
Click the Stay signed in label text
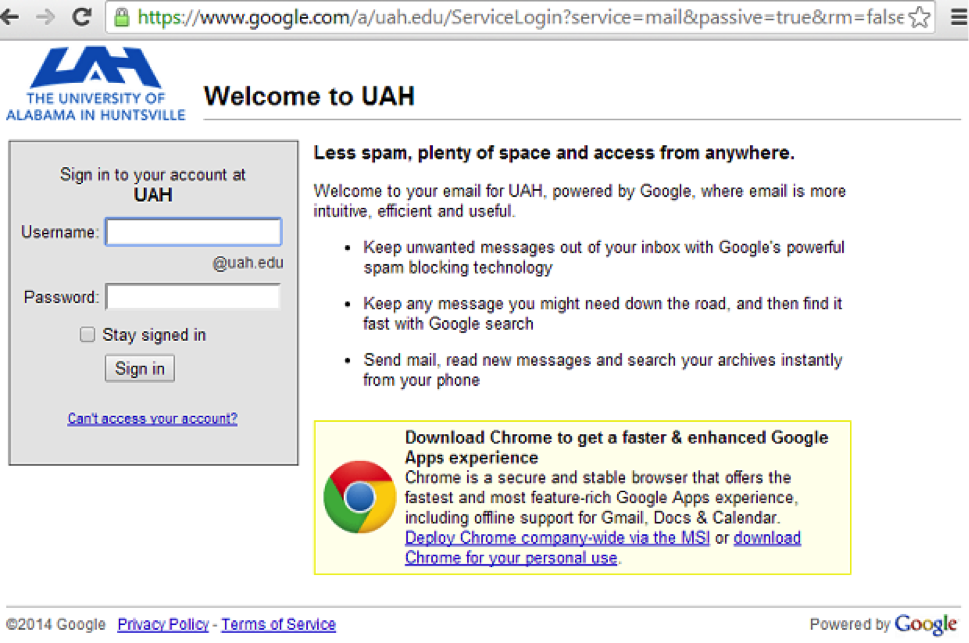point(154,335)
